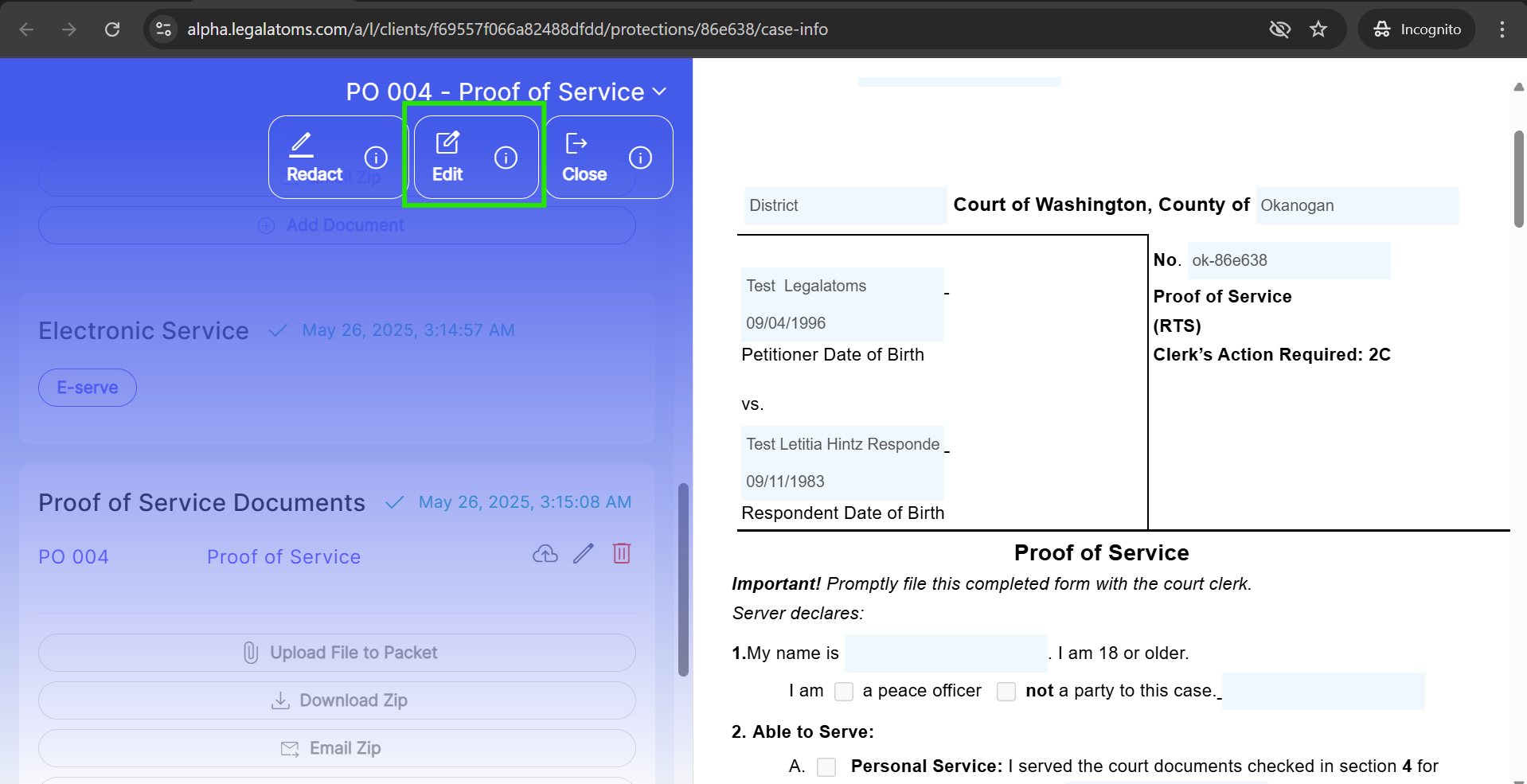Open the Proof of Service document link
1527x784 pixels.
click(x=283, y=556)
